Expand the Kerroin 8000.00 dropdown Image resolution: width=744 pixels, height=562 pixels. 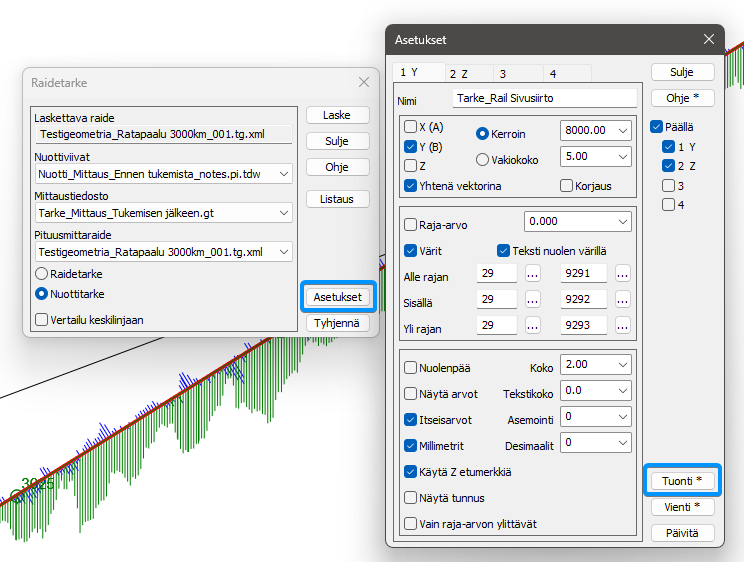pyautogui.click(x=623, y=131)
